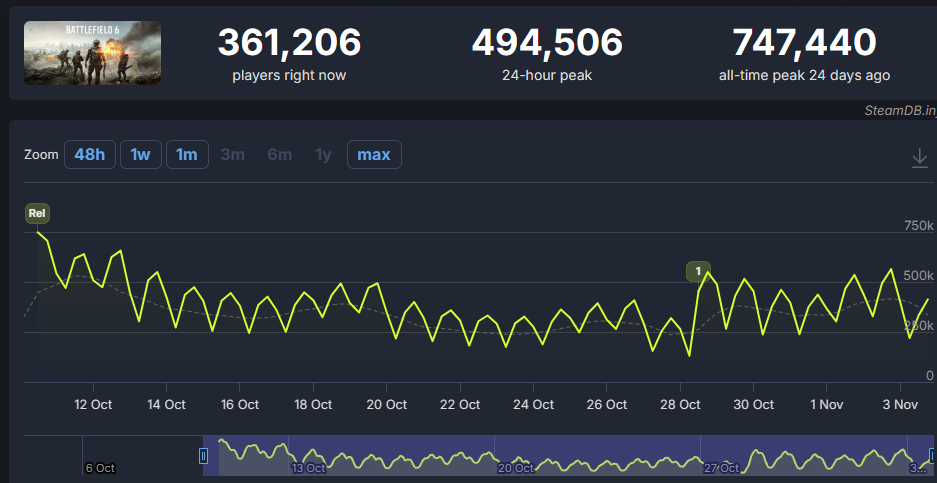Screen dimensions: 937x483
Task: Set chart zoom to 3m
Action: (232, 155)
